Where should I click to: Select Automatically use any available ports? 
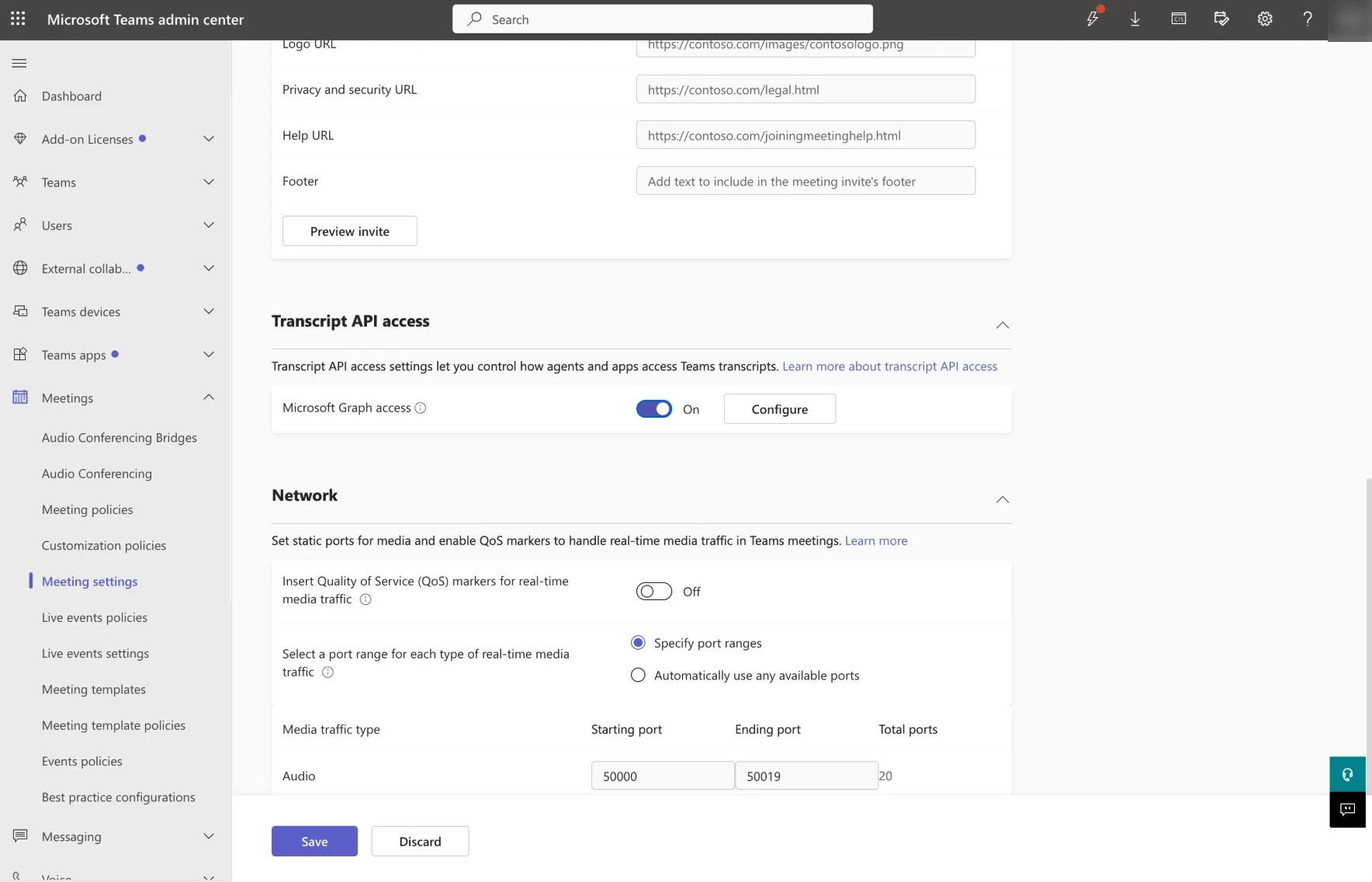coord(638,675)
